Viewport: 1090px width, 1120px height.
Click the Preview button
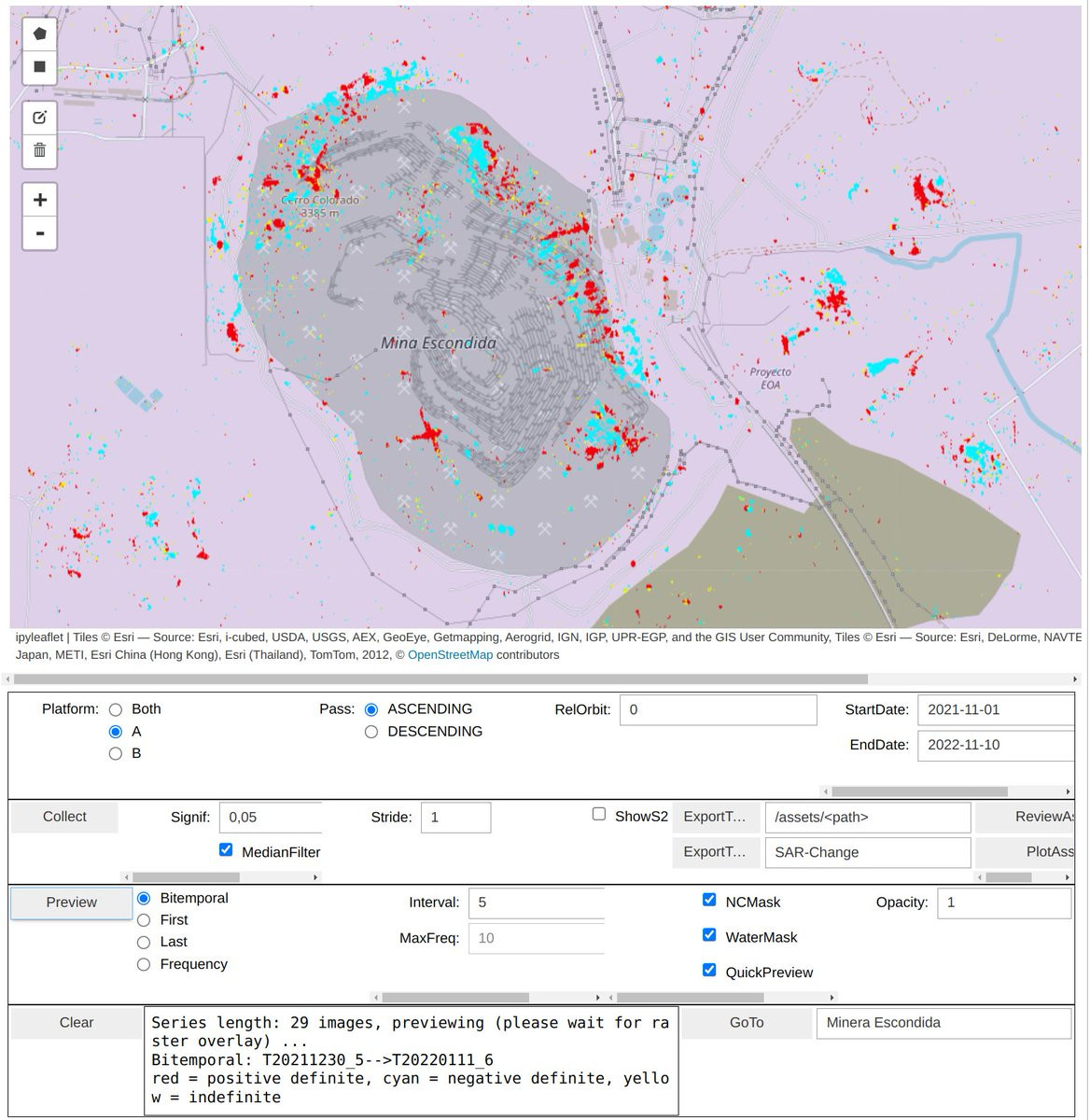[72, 903]
